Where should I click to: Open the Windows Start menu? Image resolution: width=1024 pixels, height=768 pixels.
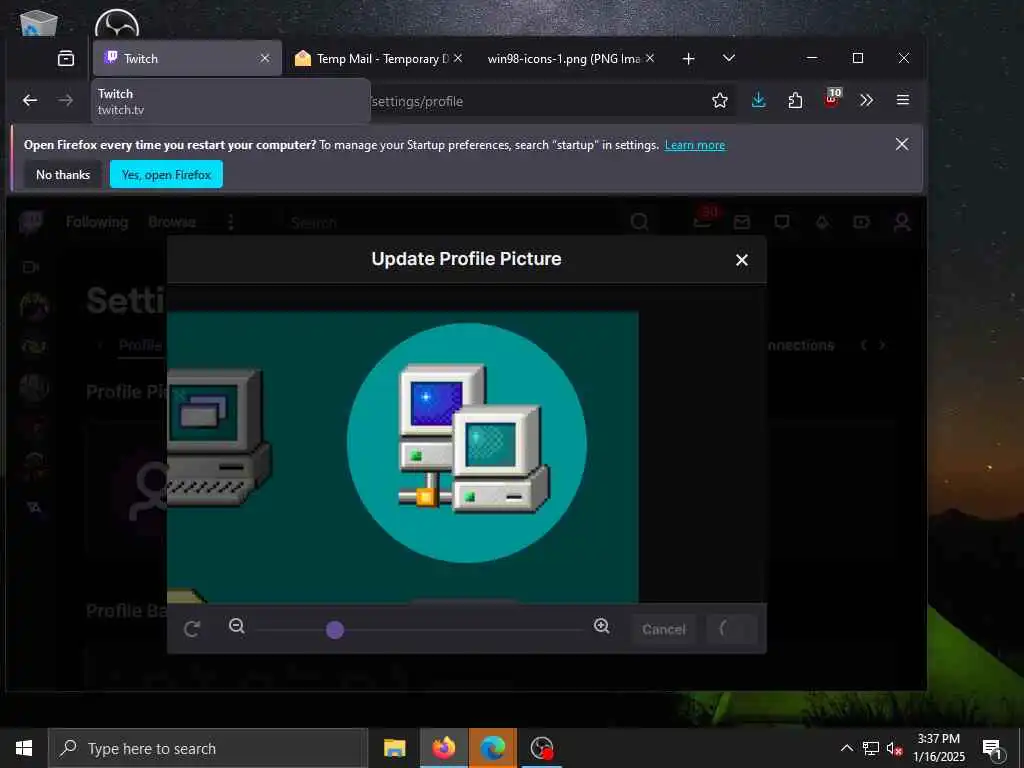tap(24, 748)
